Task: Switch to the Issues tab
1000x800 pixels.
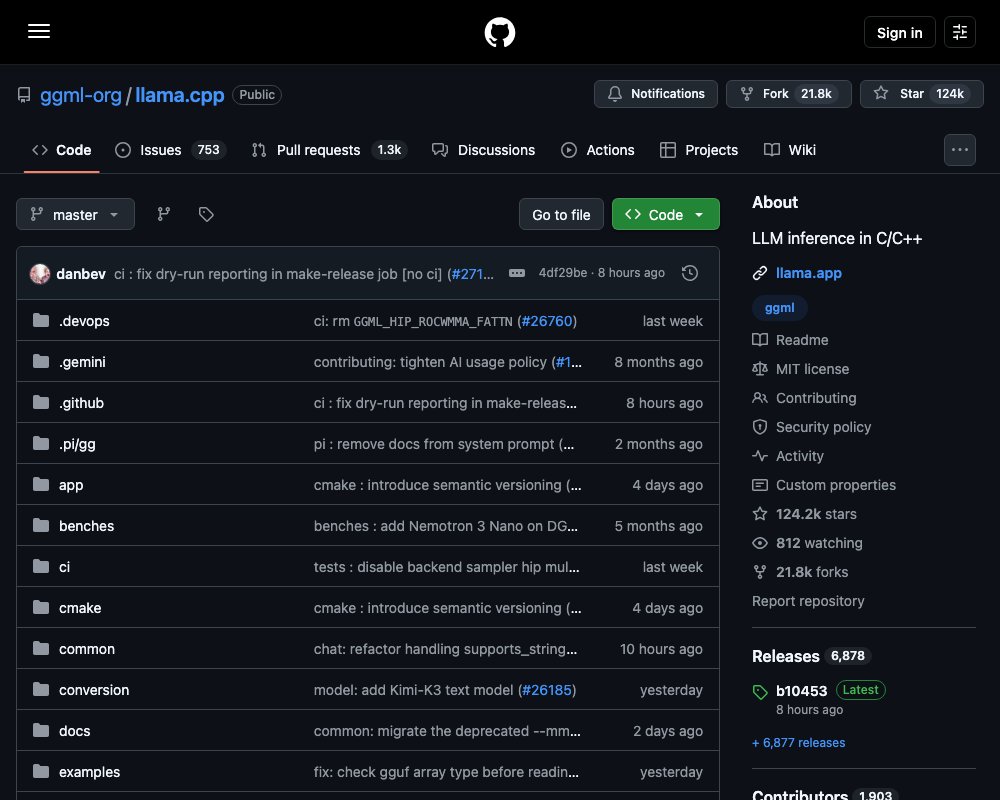Action: pyautogui.click(x=170, y=150)
